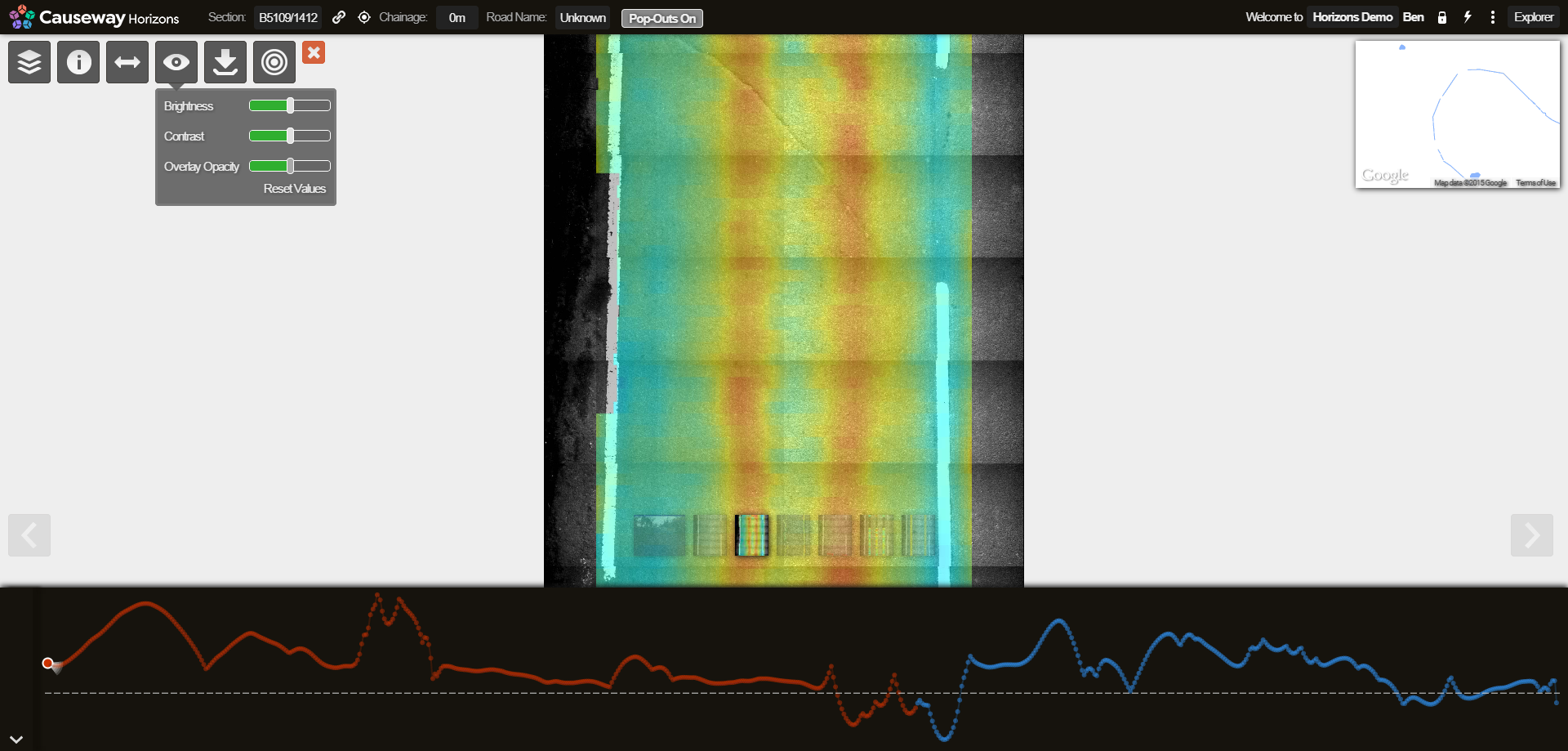Go to the next image with right chevron
The height and width of the screenshot is (751, 1568).
(x=1531, y=535)
